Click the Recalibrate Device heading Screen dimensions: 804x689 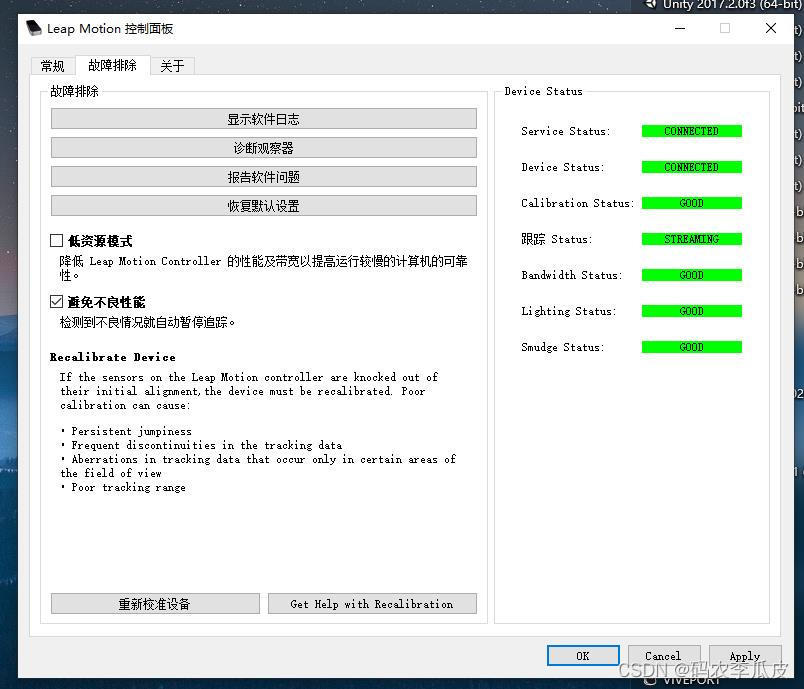coord(112,357)
